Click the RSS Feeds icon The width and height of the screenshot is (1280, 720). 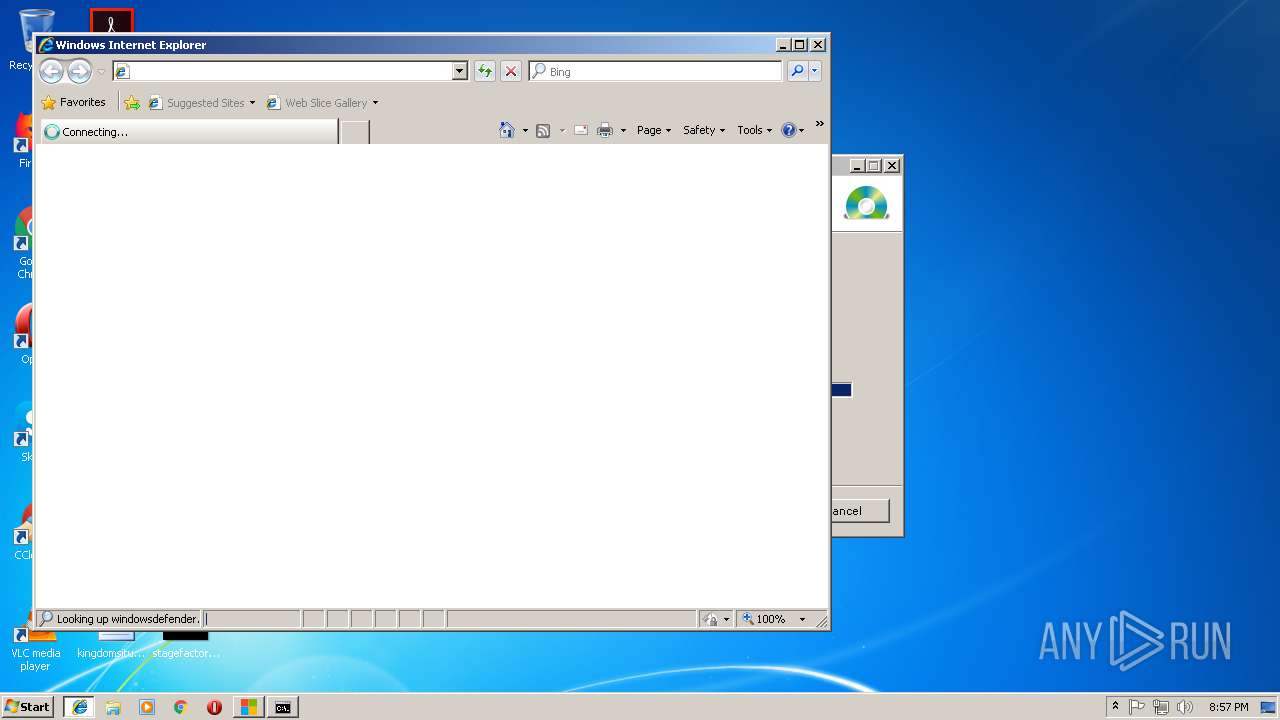point(543,130)
